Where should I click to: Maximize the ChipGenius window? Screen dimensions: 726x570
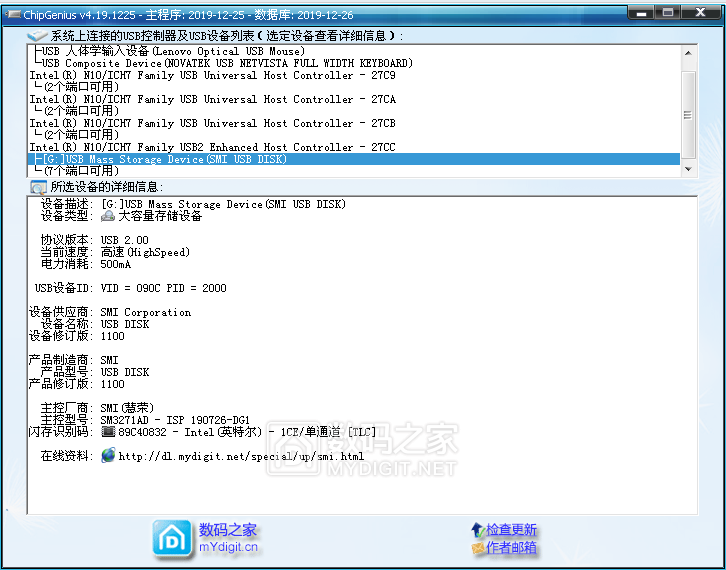click(668, 13)
